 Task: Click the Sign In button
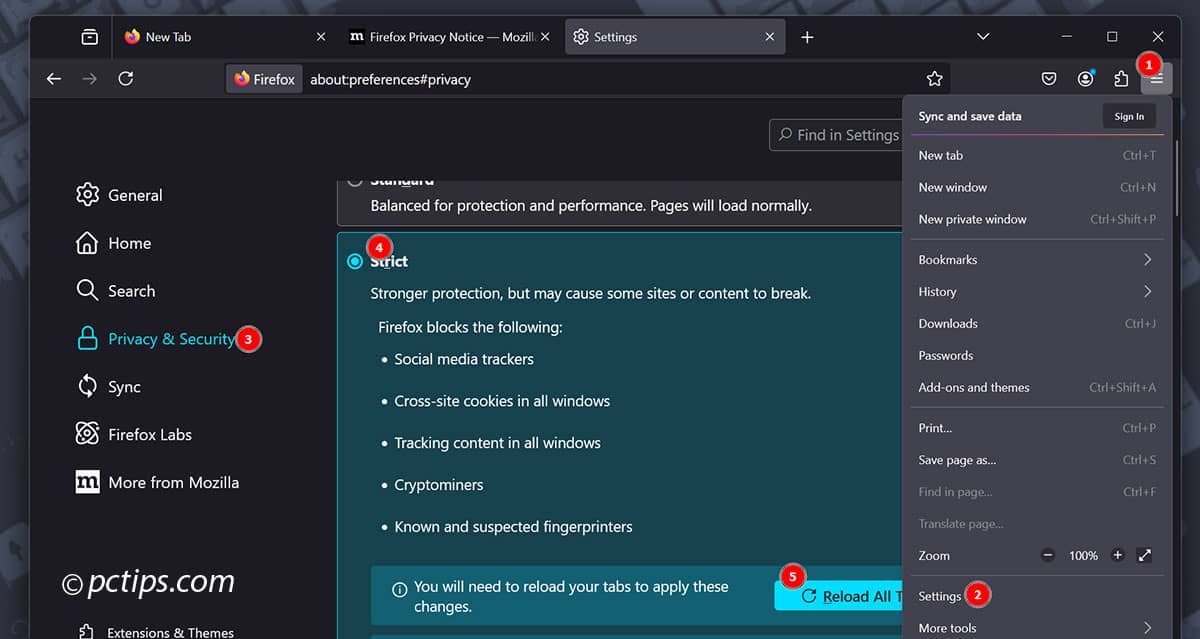(x=1129, y=116)
